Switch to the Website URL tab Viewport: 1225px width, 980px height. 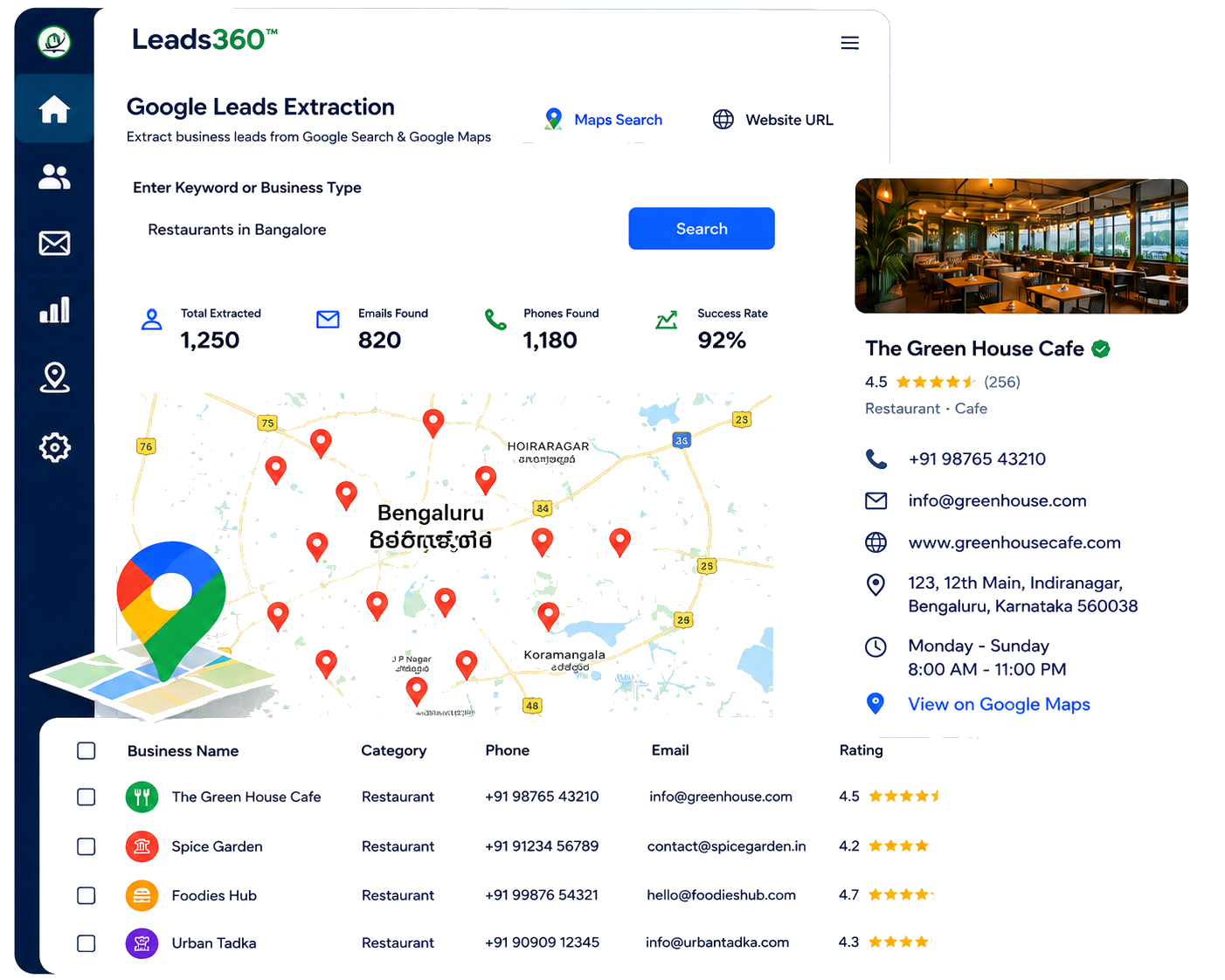772,120
